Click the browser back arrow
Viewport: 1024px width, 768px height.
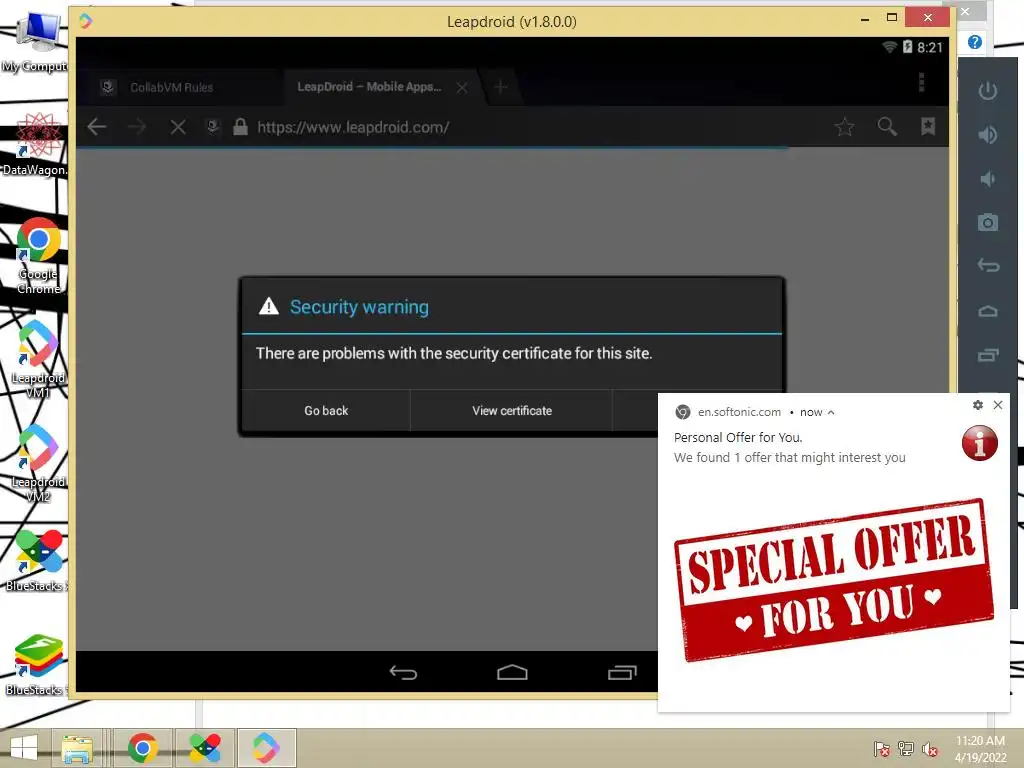tap(97, 127)
